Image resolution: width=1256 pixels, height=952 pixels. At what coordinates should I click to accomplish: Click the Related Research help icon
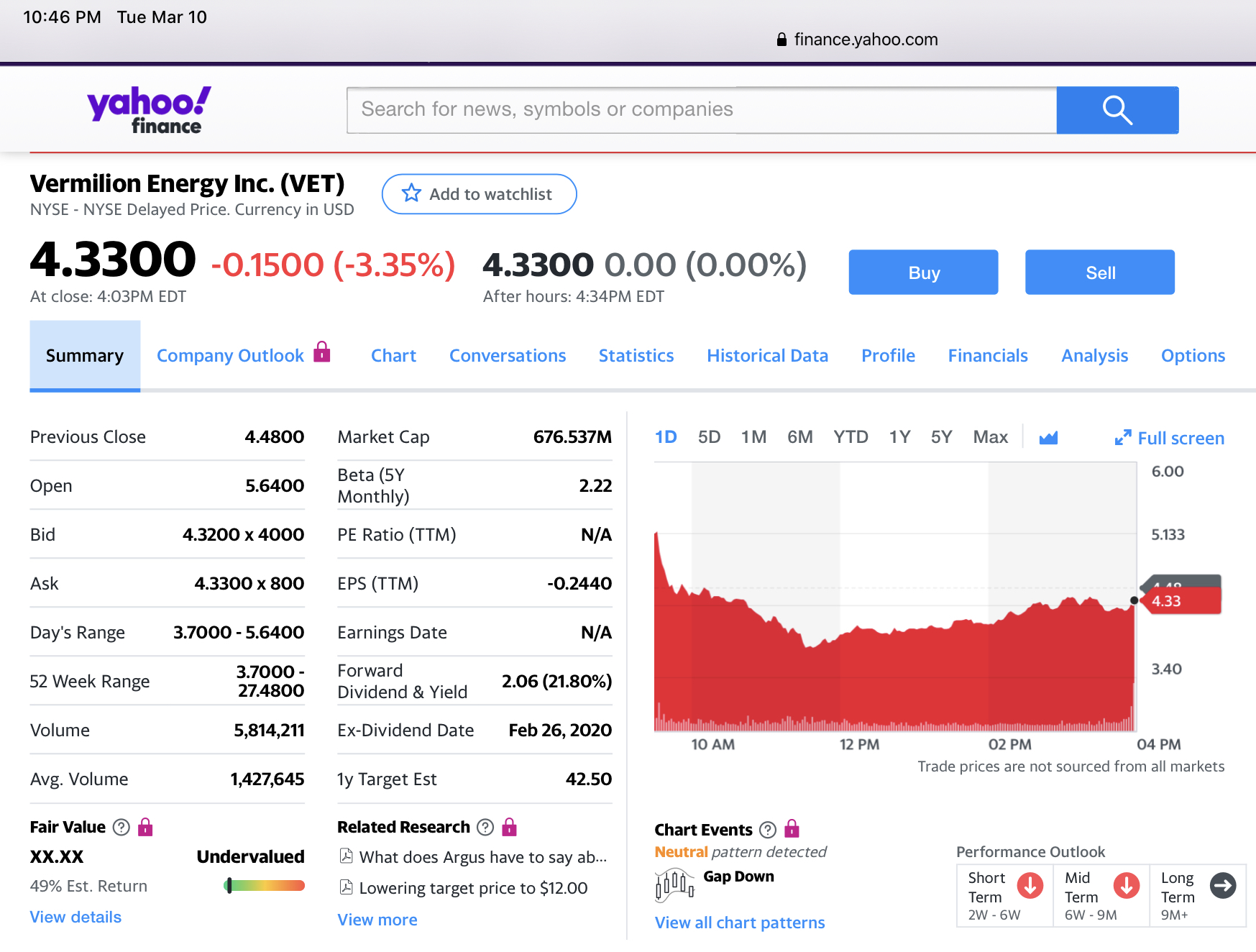click(x=486, y=827)
